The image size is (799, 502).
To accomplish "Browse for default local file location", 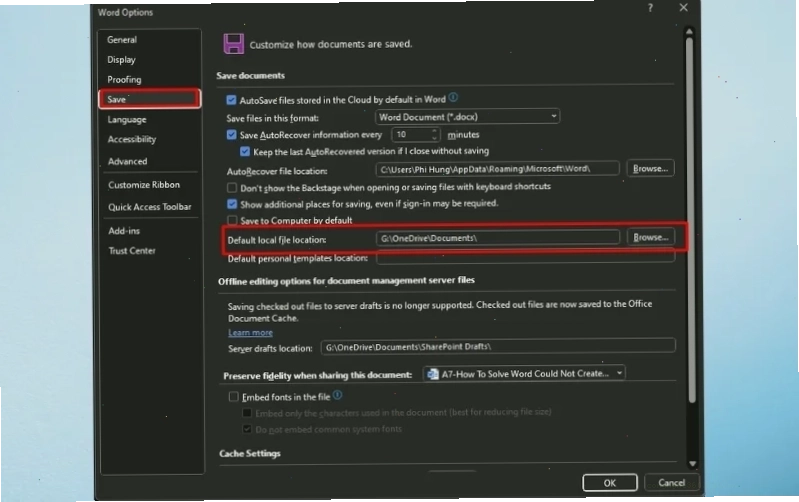I will click(x=651, y=237).
